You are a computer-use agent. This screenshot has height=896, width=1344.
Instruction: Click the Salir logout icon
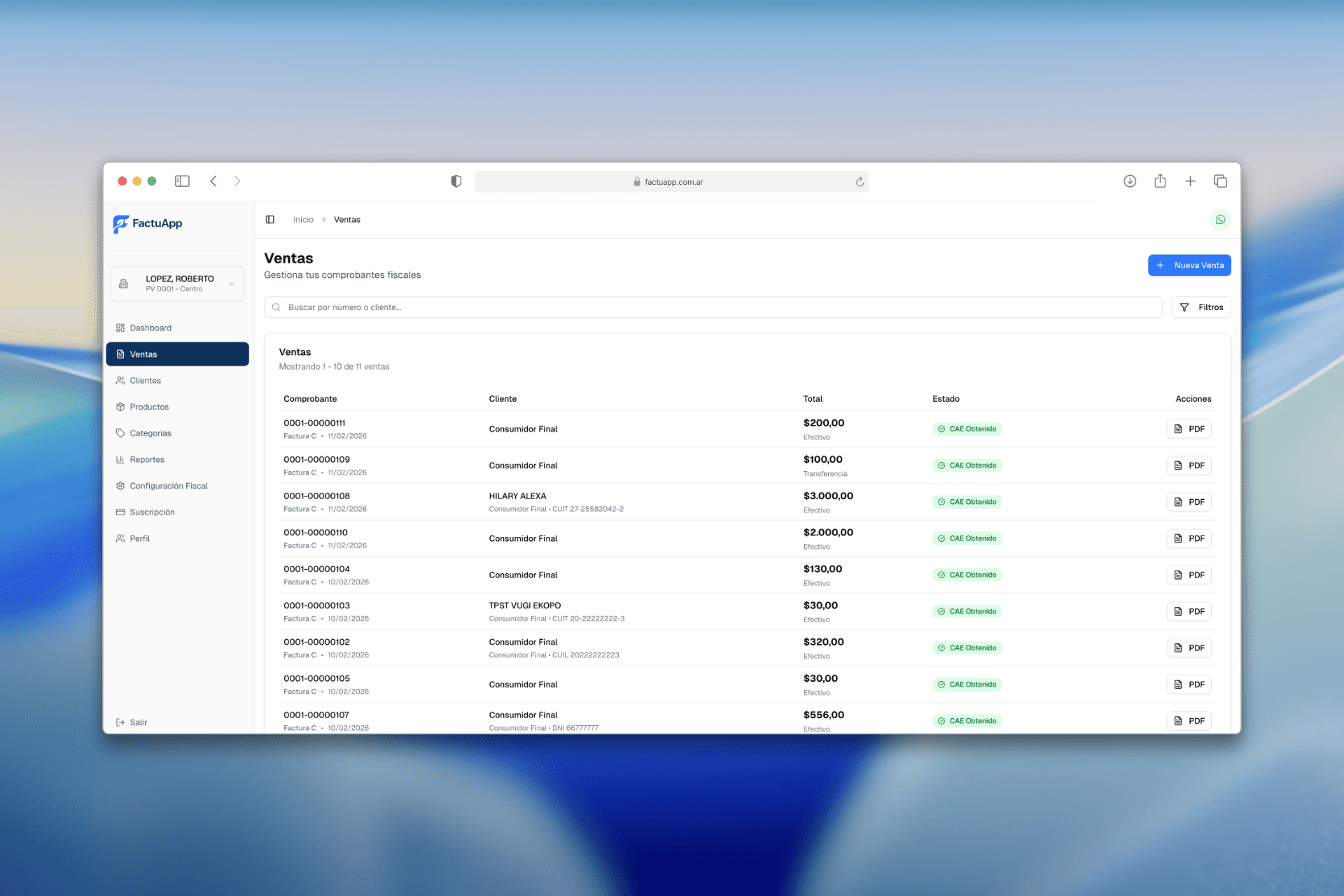pos(120,722)
